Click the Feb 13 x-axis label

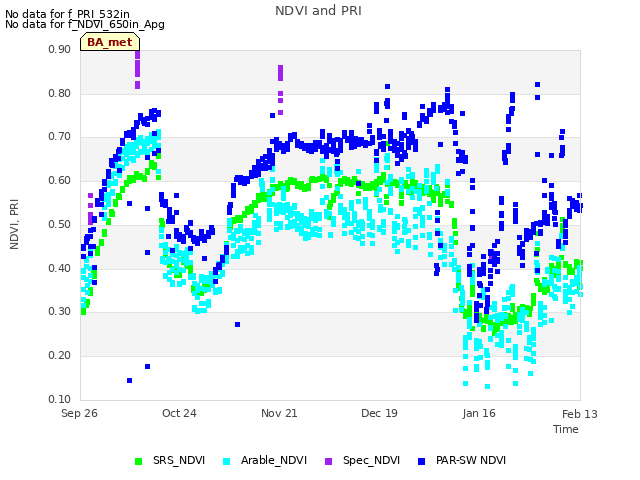tap(580, 414)
